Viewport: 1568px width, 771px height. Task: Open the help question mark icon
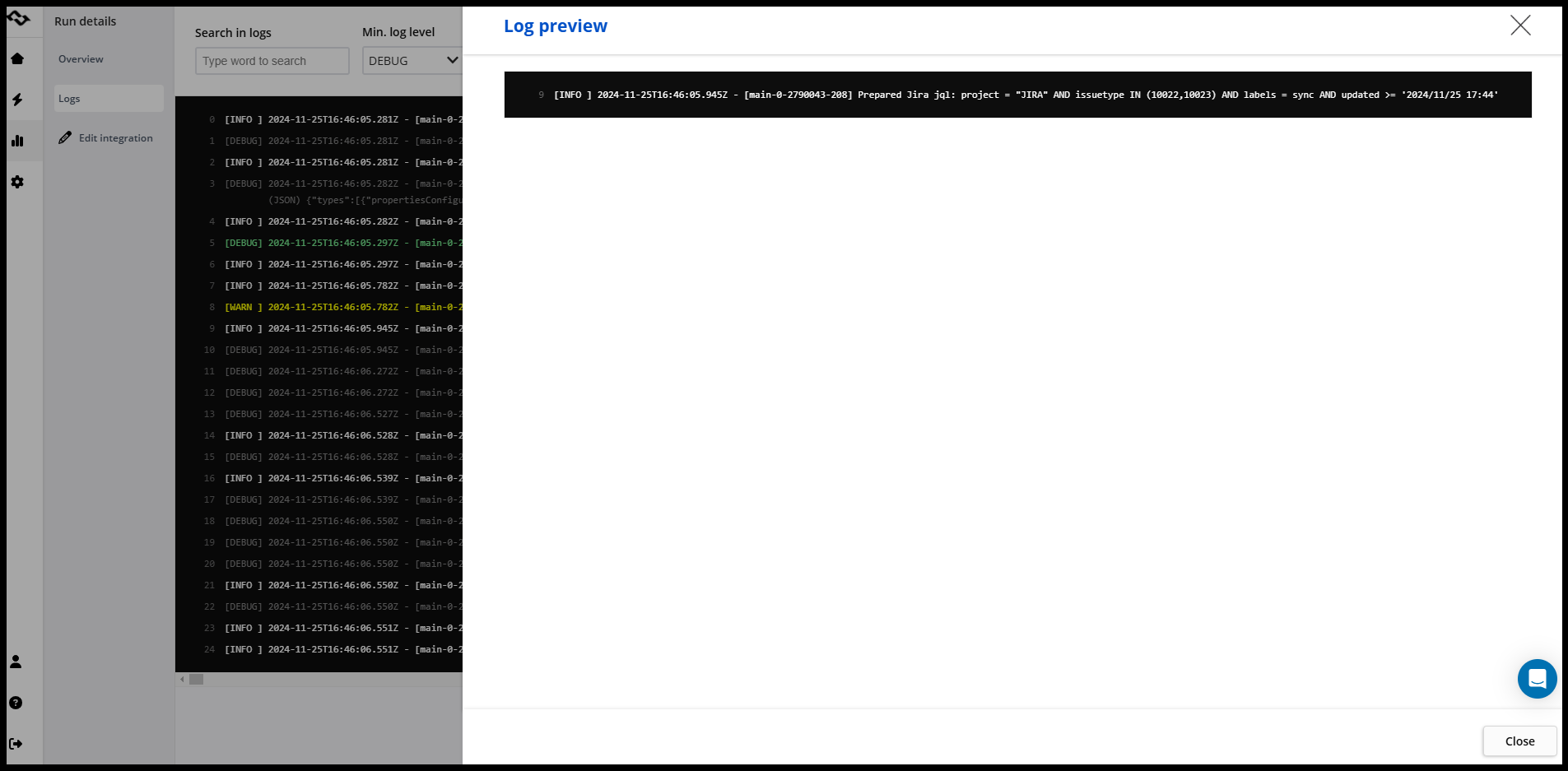coord(16,703)
